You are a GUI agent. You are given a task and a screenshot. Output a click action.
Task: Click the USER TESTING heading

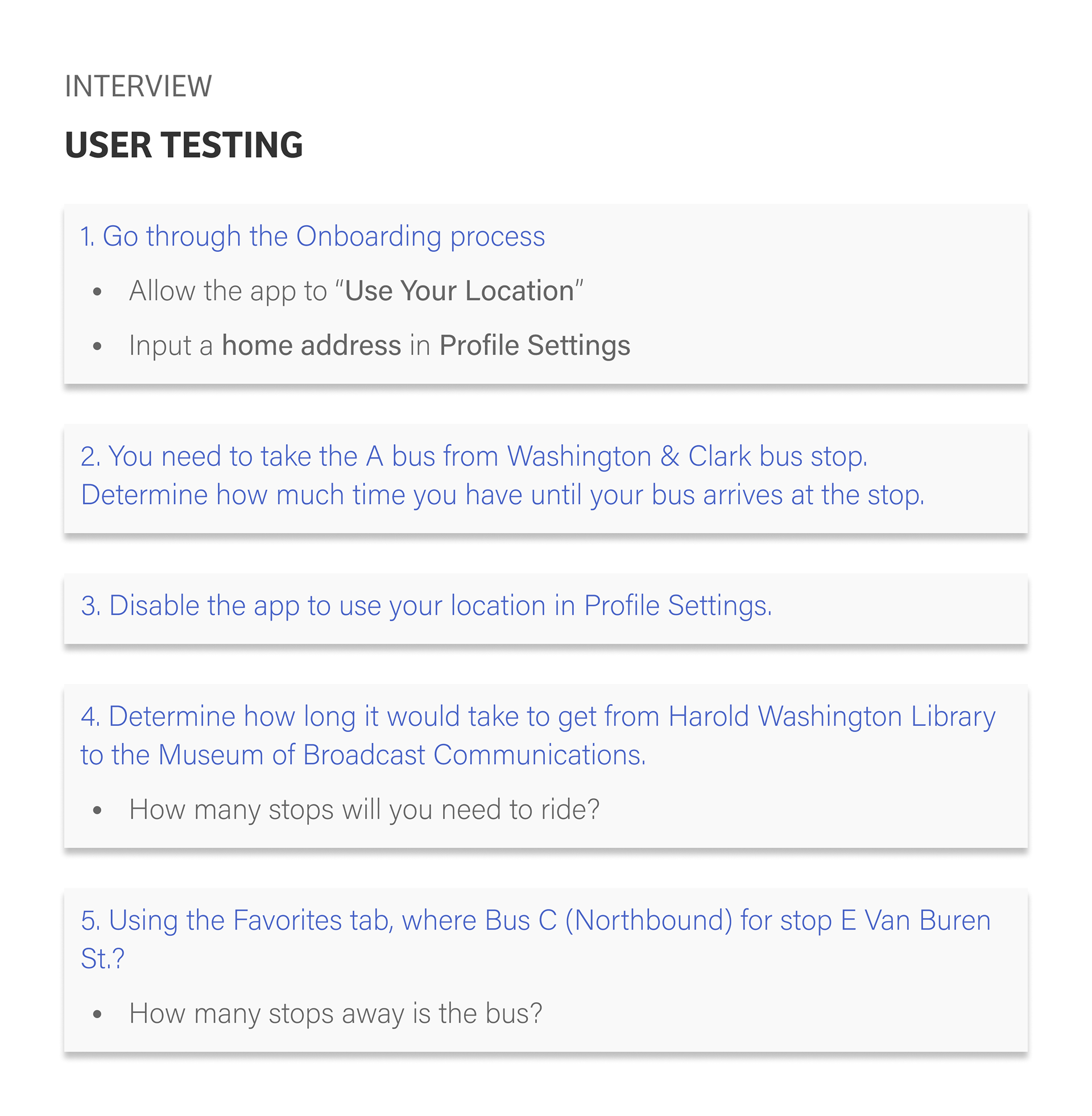tap(184, 144)
